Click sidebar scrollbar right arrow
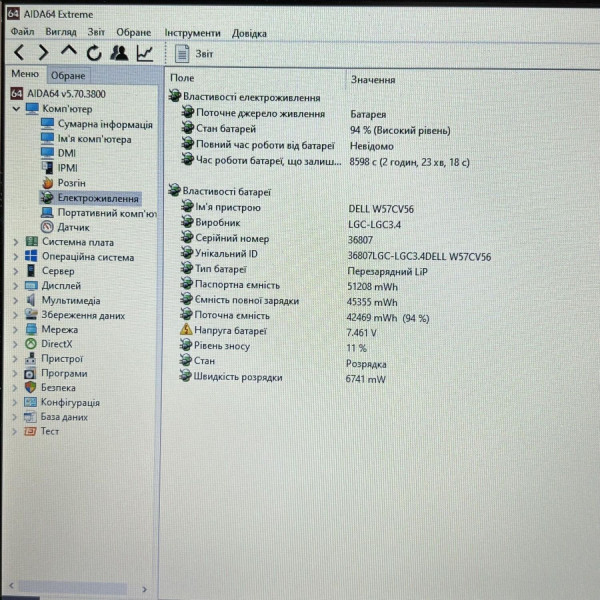This screenshot has height=600, width=600. pyautogui.click(x=144, y=589)
